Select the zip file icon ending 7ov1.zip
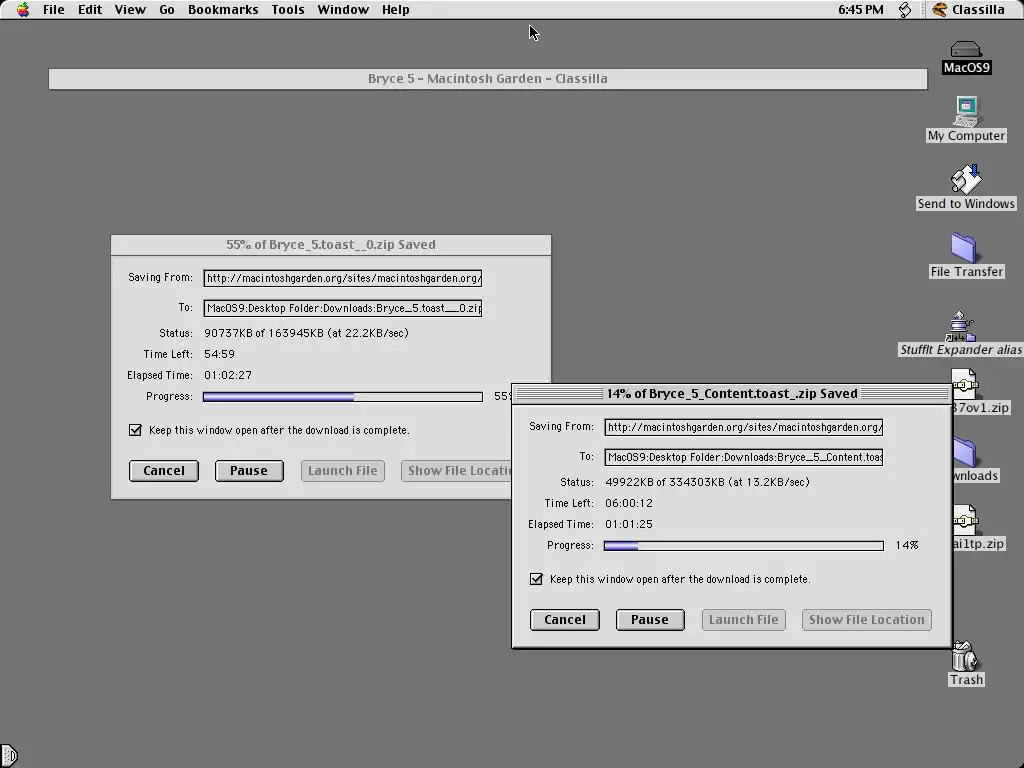Screen dimensions: 1024x768 tap(965, 384)
